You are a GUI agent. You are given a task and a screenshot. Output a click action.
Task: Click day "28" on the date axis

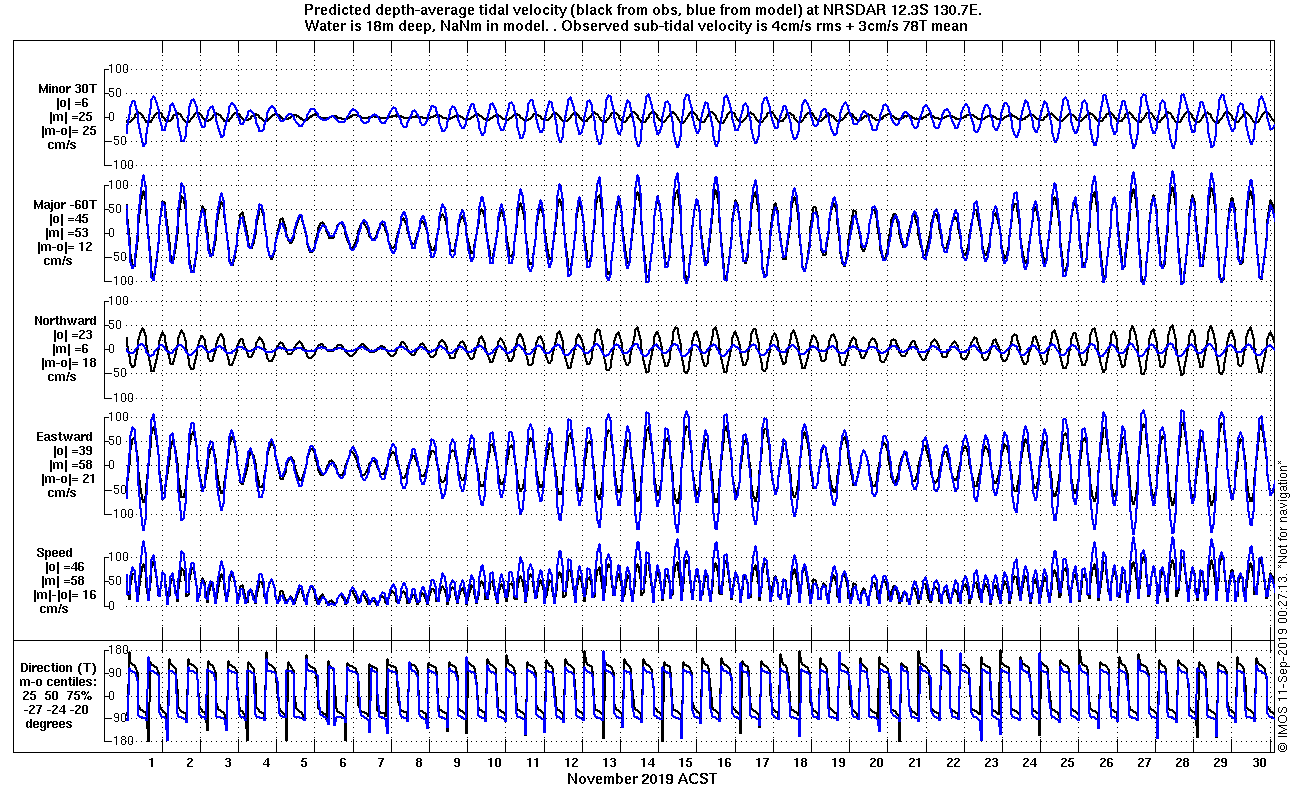[x=1182, y=762]
